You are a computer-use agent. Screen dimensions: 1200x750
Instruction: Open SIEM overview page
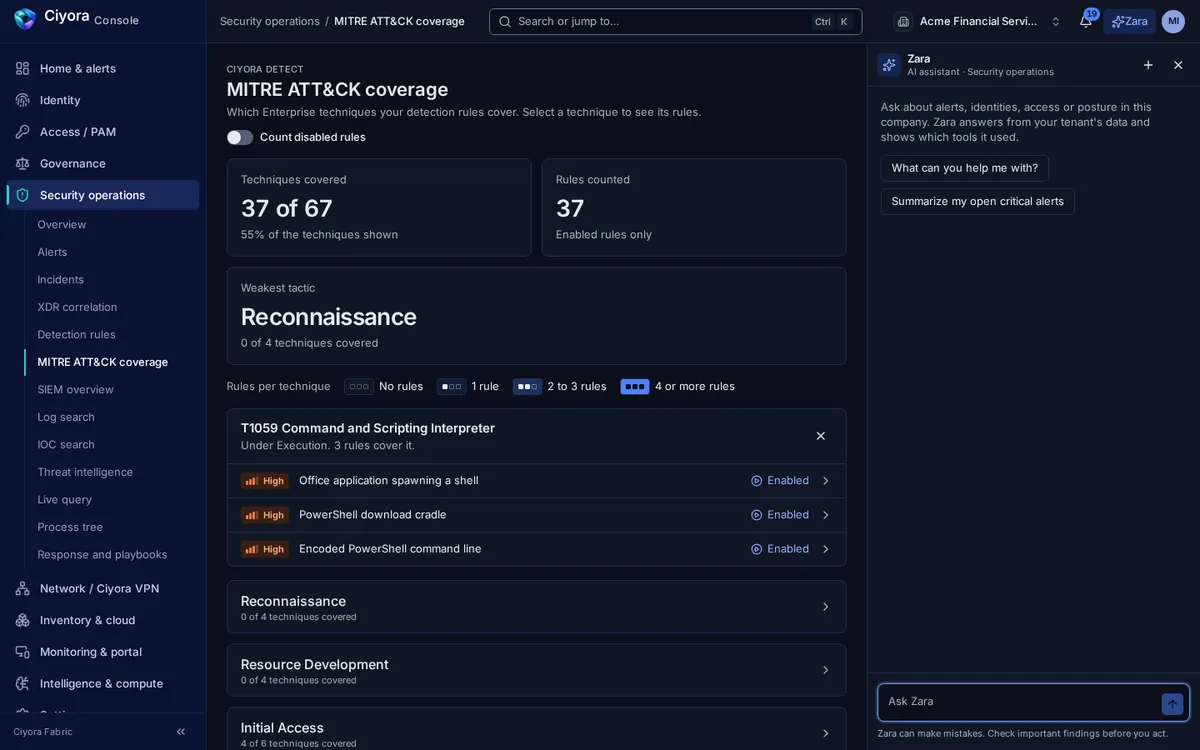point(75,390)
